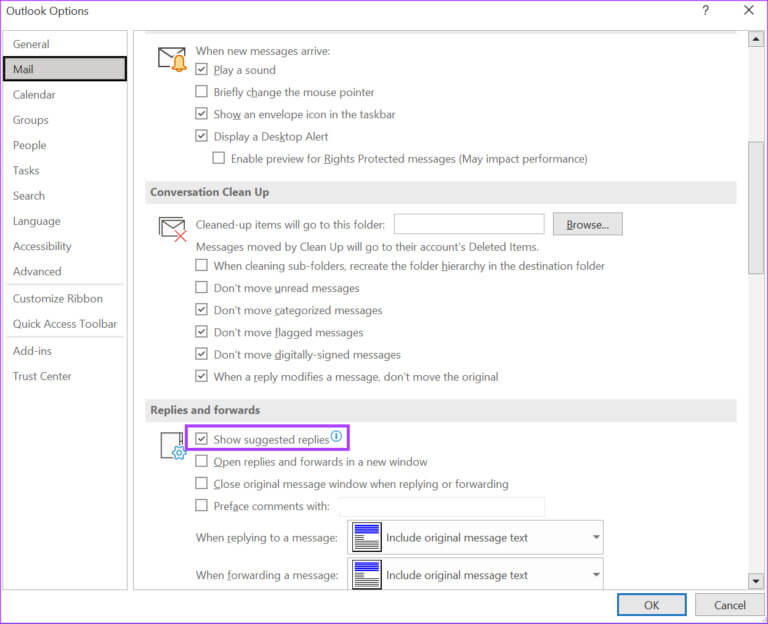Disable Display a Desktop Alert
Viewport: 768px width, 624px height.
[x=201, y=136]
